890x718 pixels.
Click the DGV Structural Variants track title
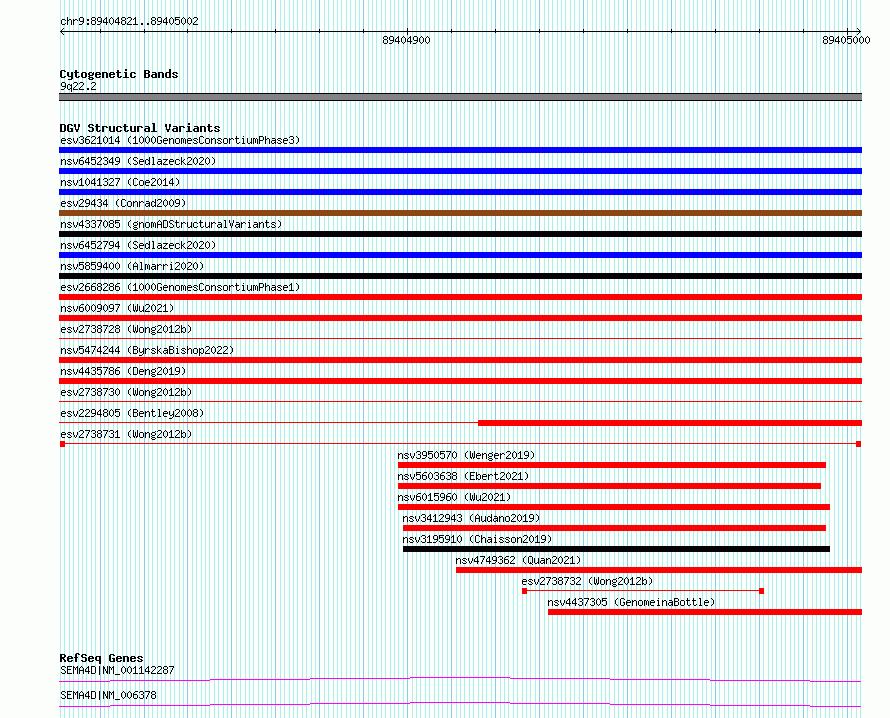tap(140, 128)
